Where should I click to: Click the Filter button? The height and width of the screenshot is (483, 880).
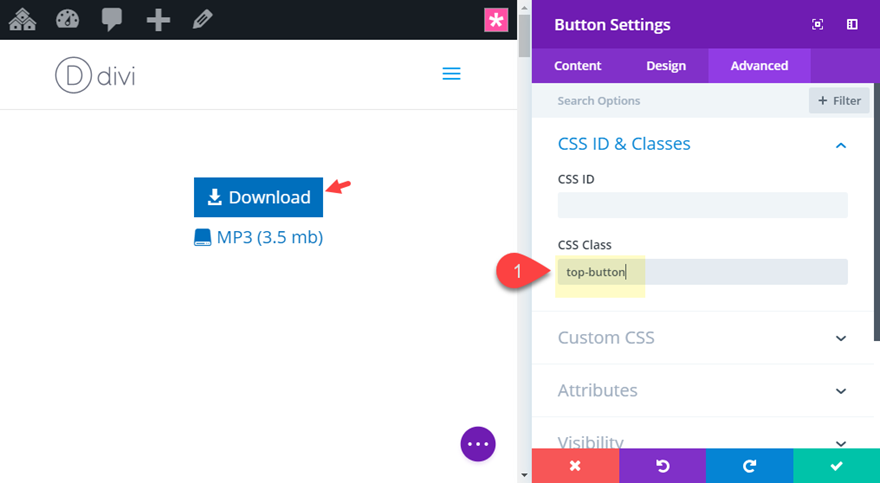pyautogui.click(x=839, y=100)
